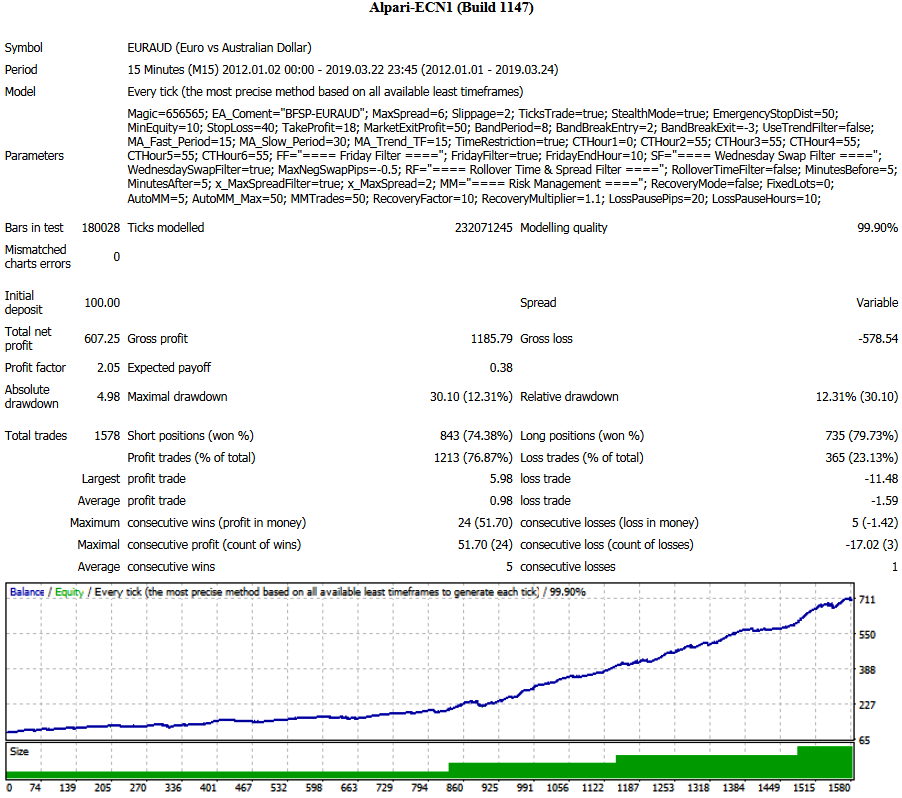
Task: Click the Profit trades value 1213 (76.87%)
Action: click(x=473, y=458)
